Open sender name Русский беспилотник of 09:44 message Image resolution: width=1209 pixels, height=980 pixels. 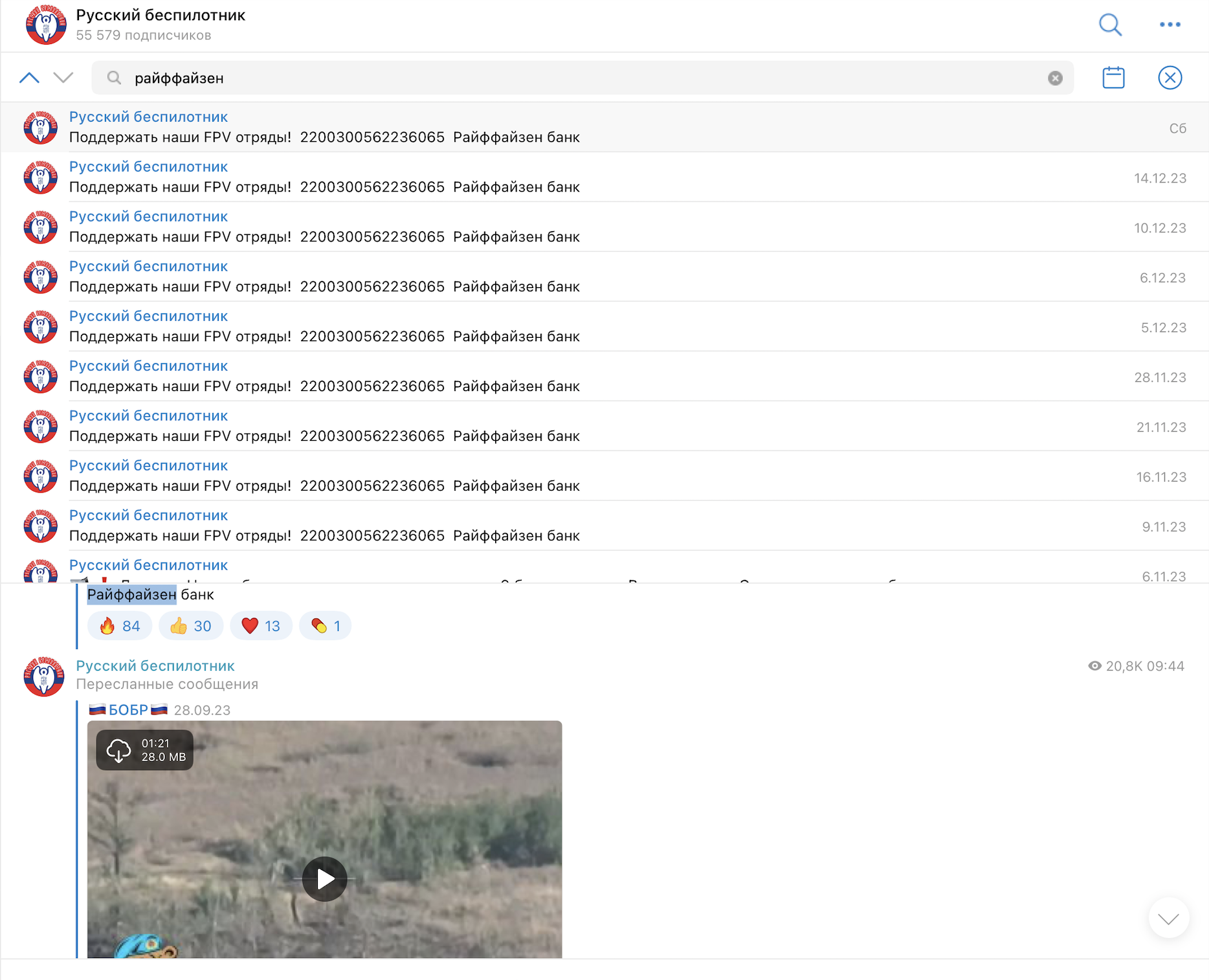[x=155, y=665]
